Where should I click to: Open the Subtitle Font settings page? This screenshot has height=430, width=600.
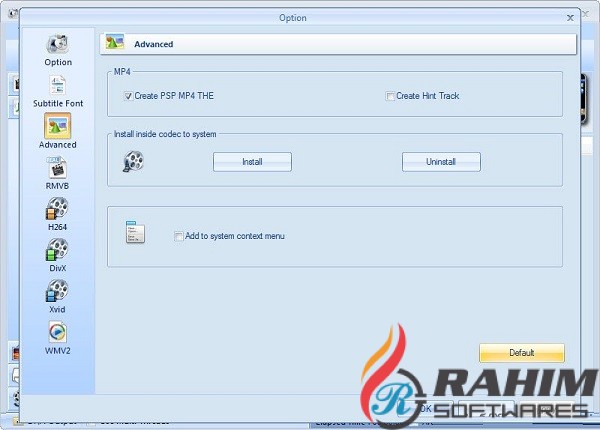pyautogui.click(x=58, y=91)
